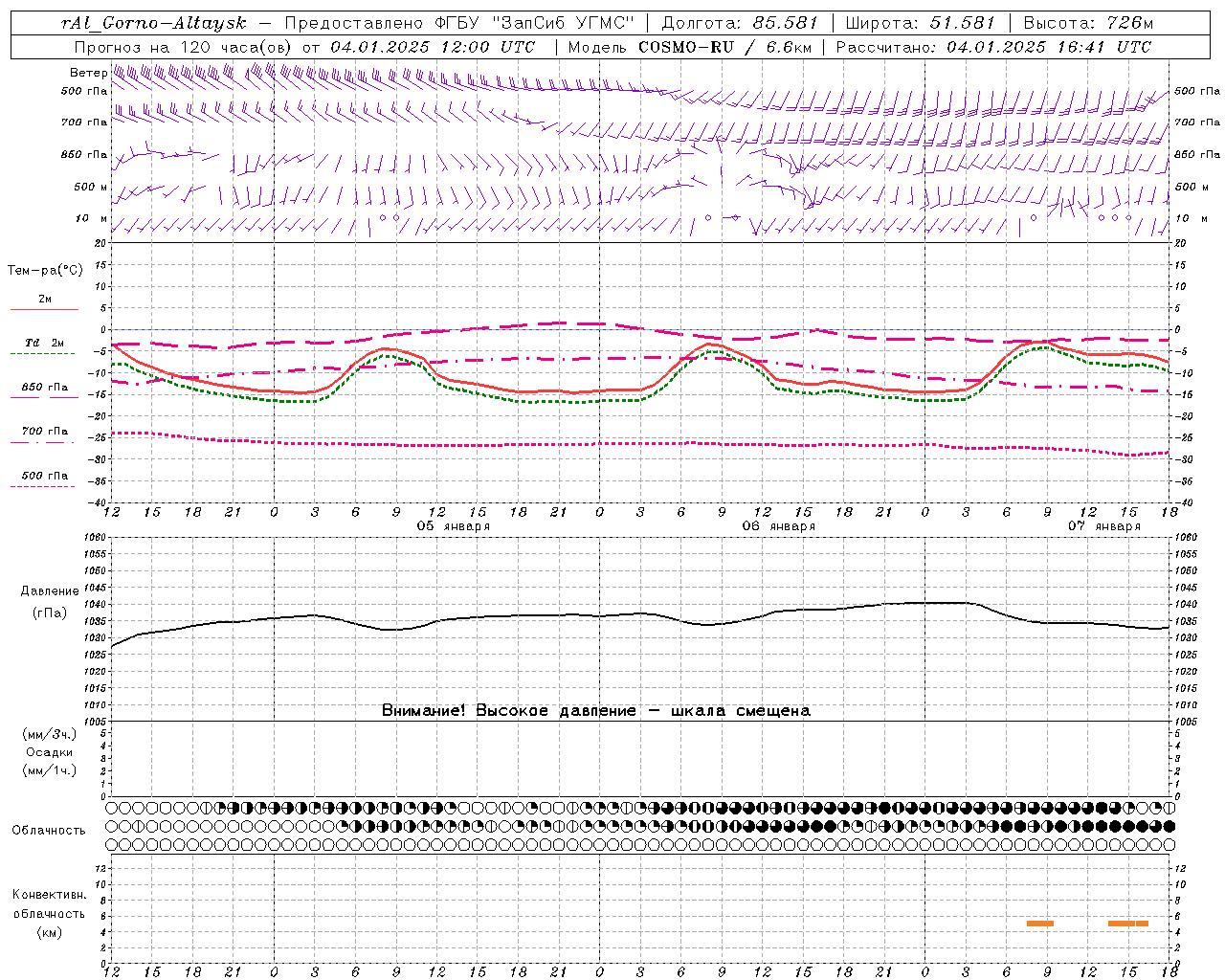Click the 05 января date label
This screenshot has height=980, width=1225.
[454, 526]
